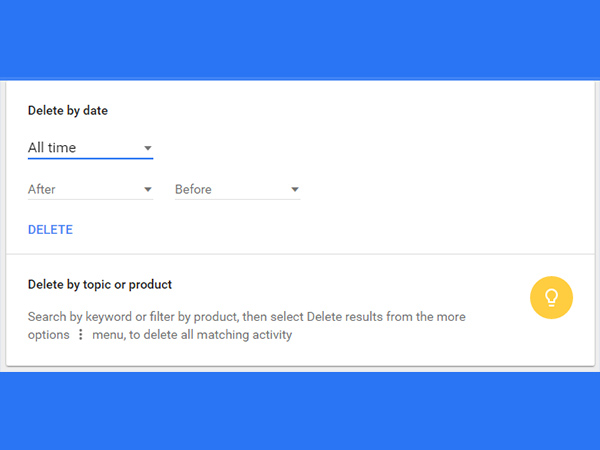Click the Before date field label

coord(195,189)
